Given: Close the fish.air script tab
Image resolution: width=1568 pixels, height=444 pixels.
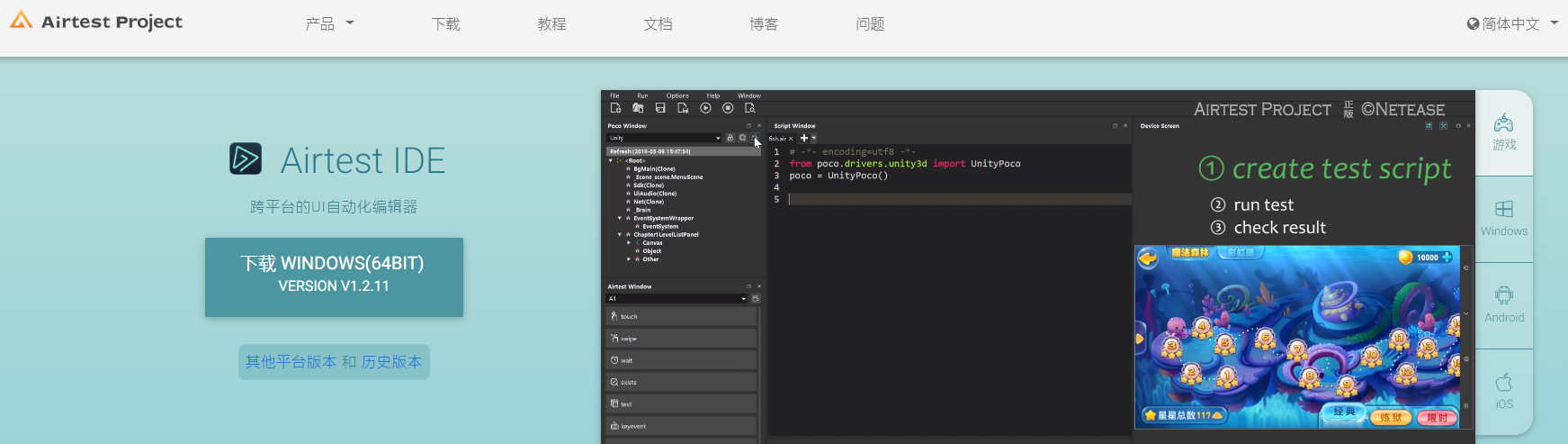Looking at the screenshot, I should (x=791, y=139).
